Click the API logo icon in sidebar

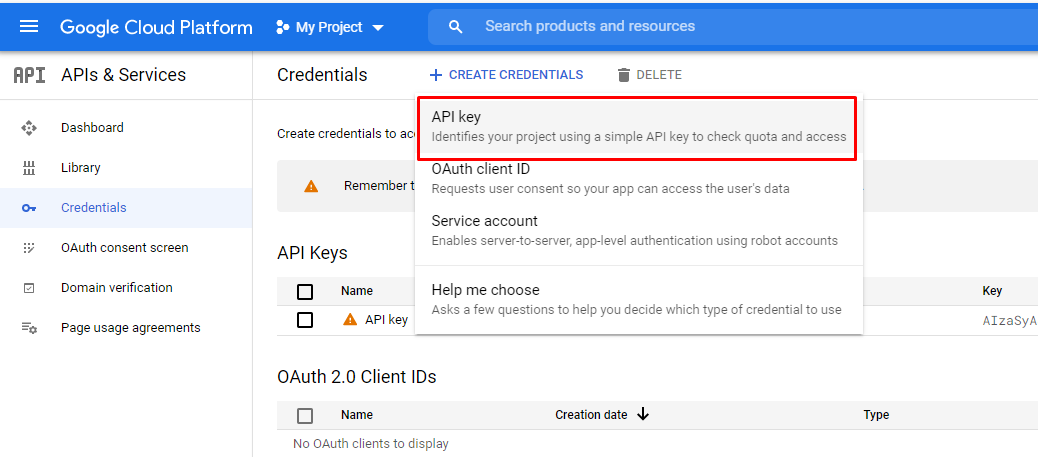(29, 75)
